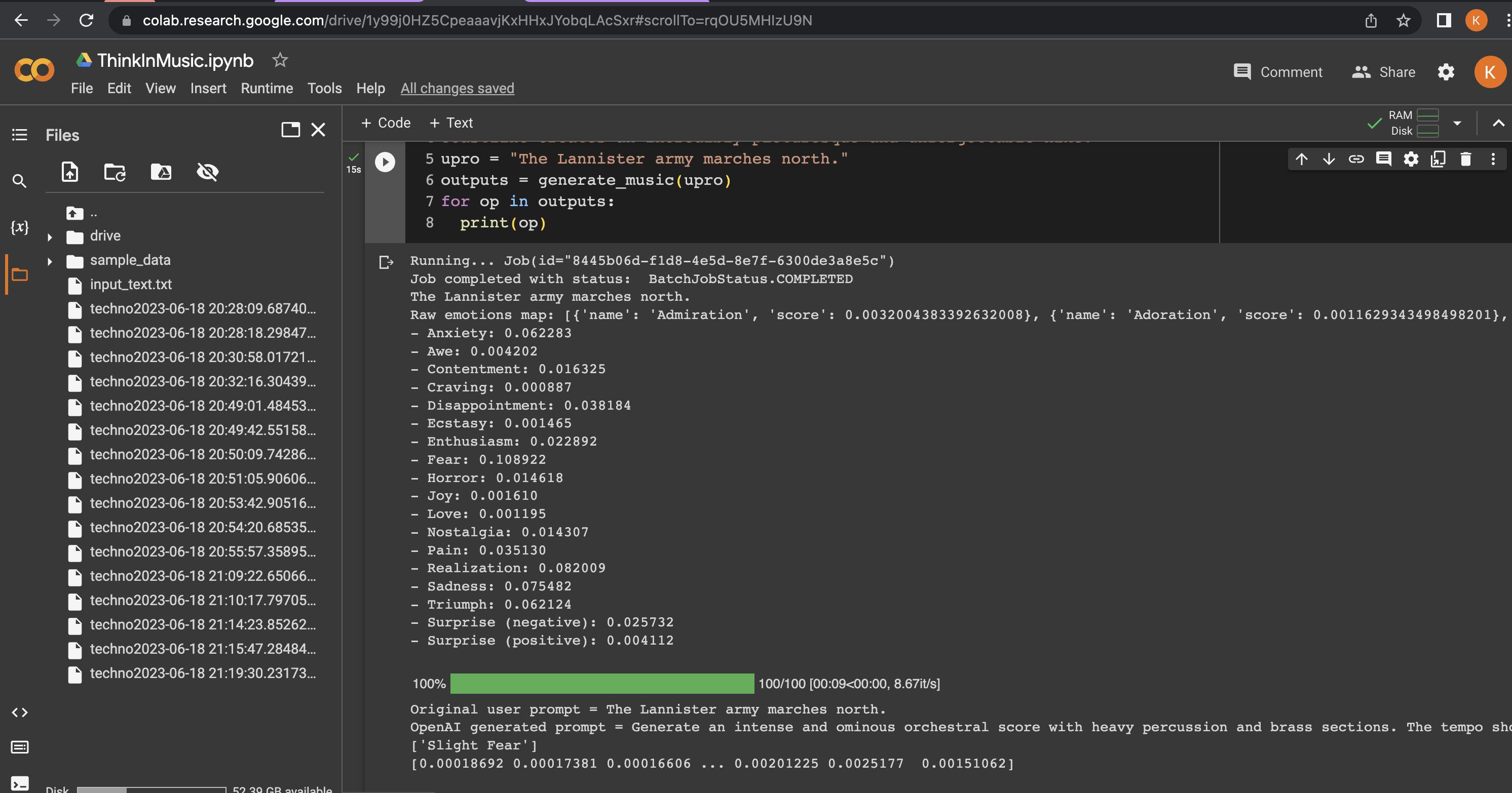The image size is (1512, 793).
Task: Open the Runtime menu
Action: (x=267, y=88)
